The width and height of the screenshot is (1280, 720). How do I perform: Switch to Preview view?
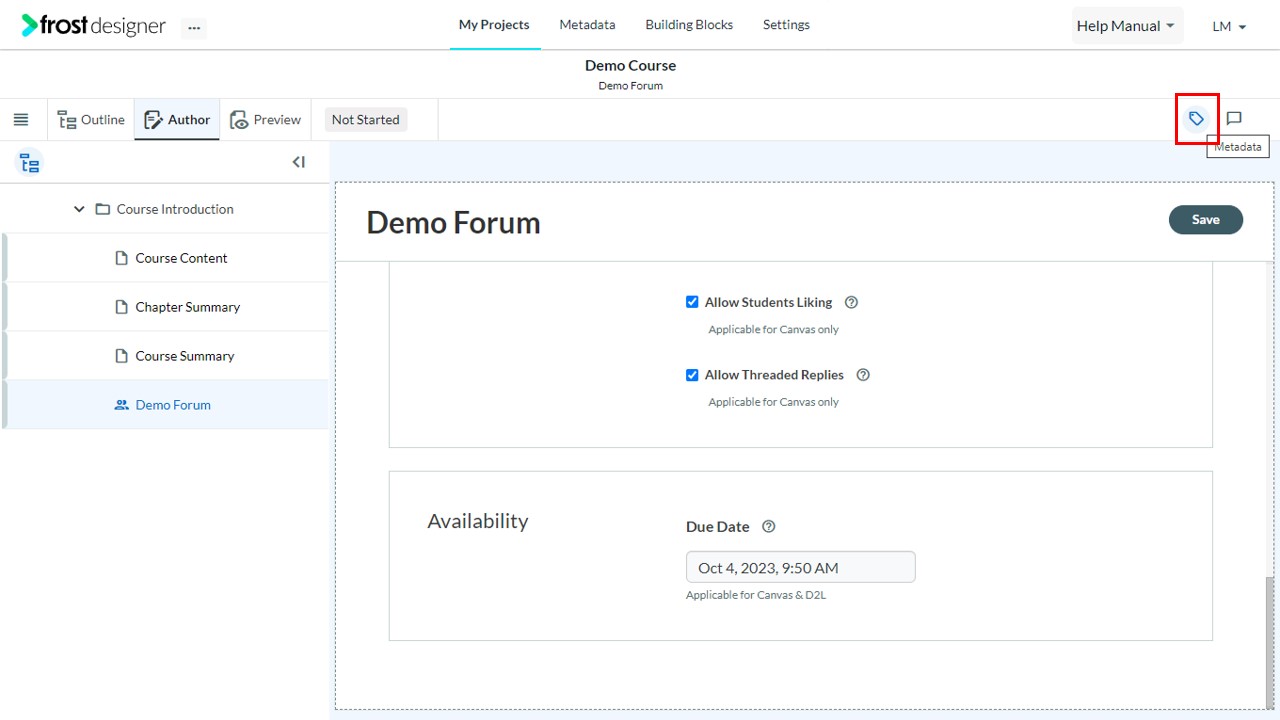[x=265, y=120]
